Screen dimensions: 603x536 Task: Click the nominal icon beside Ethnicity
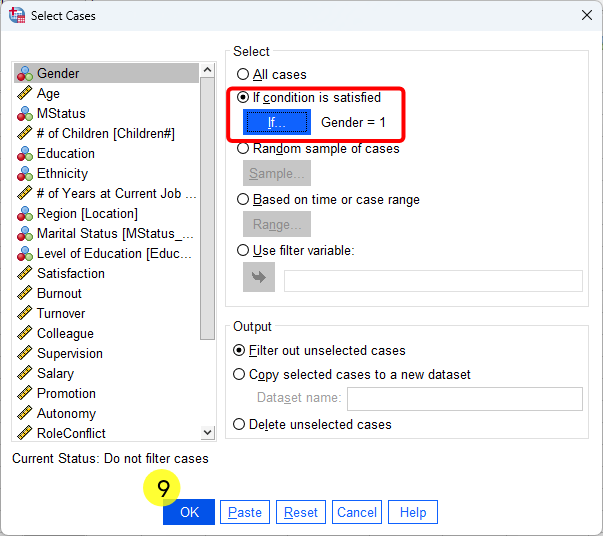coord(25,173)
